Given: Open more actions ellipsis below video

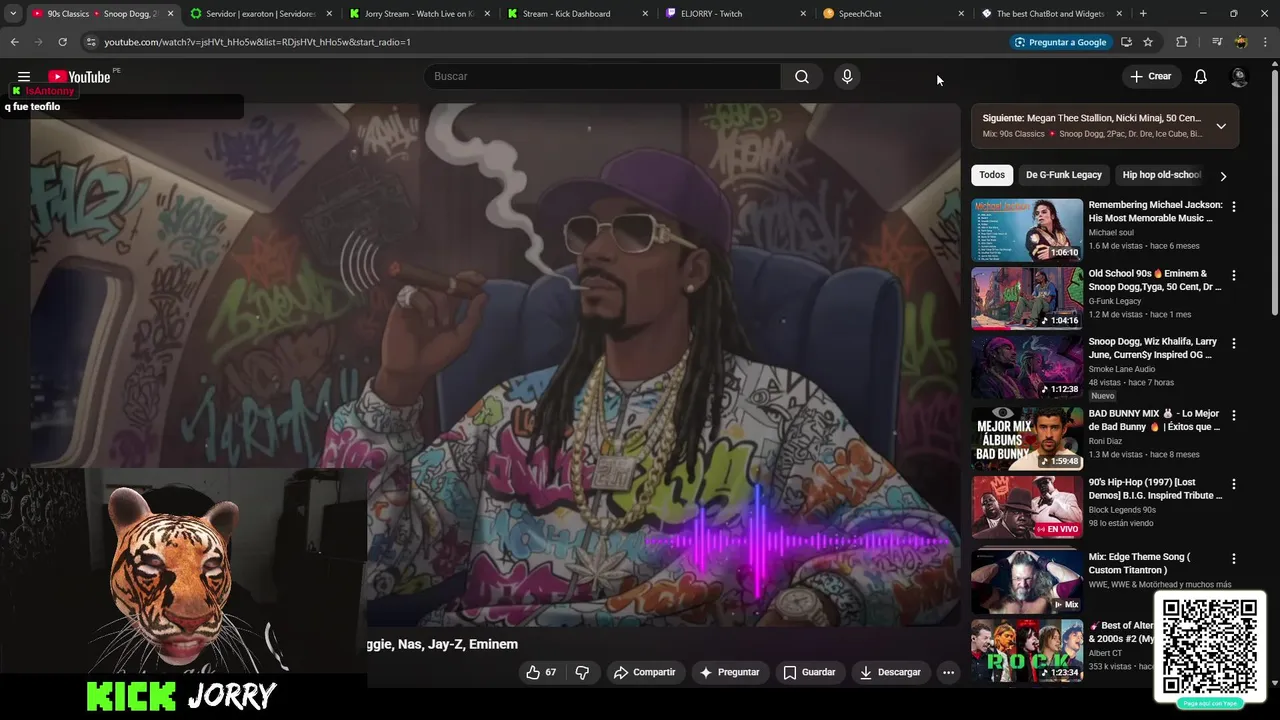Looking at the screenshot, I should coord(948,672).
